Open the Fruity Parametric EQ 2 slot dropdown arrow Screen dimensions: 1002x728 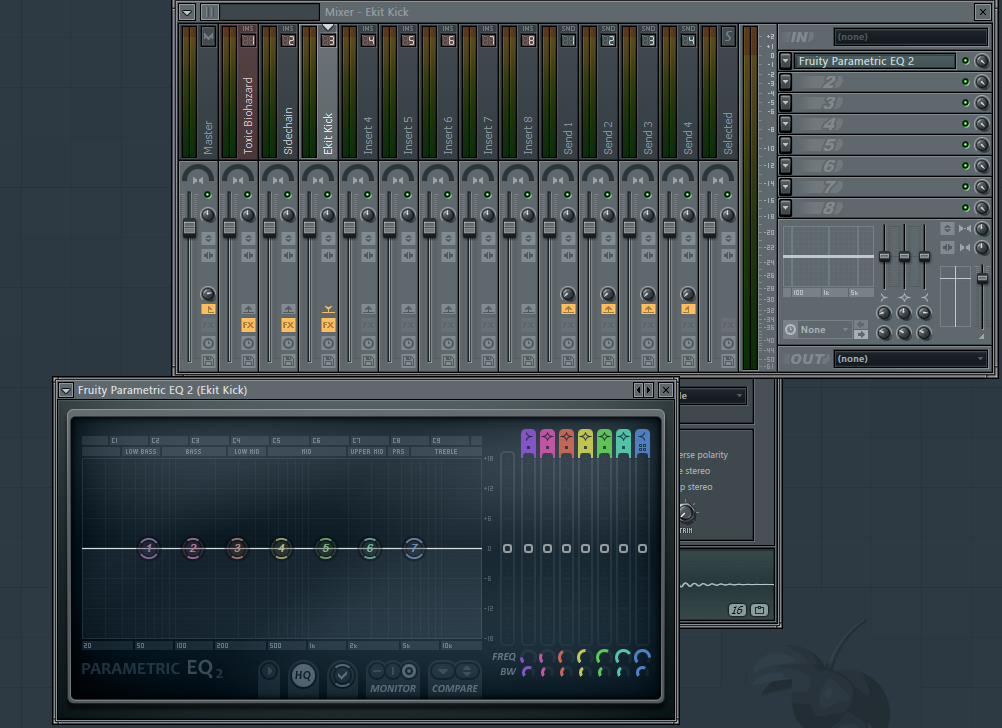[x=786, y=61]
